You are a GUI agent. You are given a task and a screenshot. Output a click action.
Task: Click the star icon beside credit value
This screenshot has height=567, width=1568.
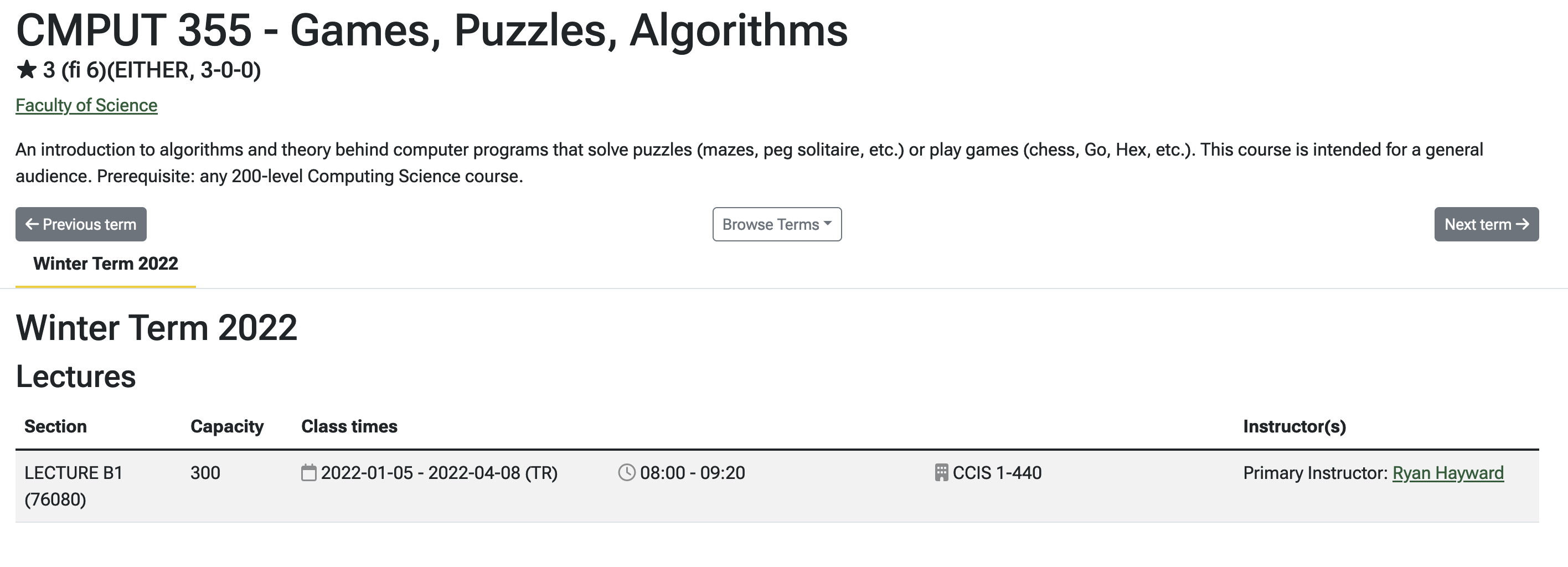[x=26, y=69]
